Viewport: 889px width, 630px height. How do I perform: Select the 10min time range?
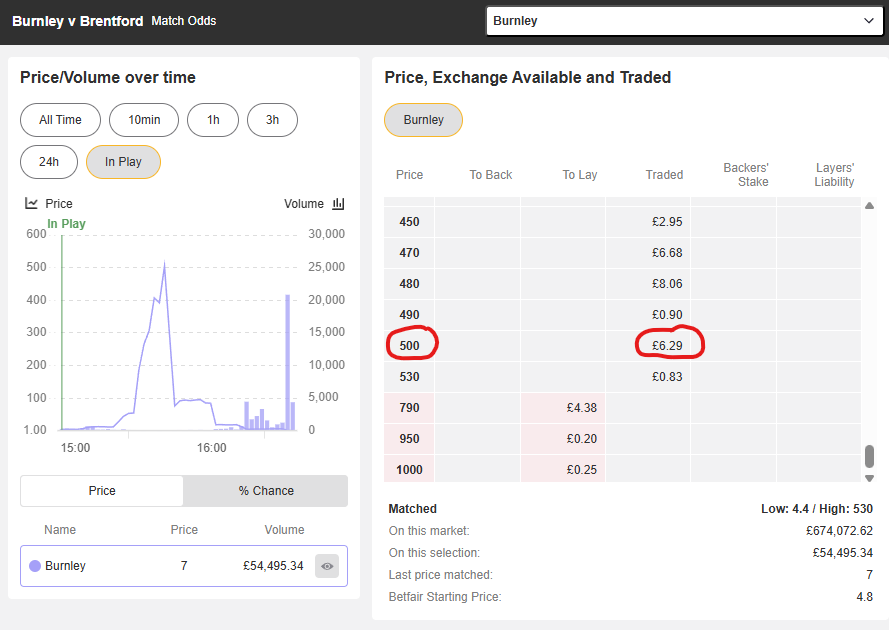pyautogui.click(x=144, y=120)
